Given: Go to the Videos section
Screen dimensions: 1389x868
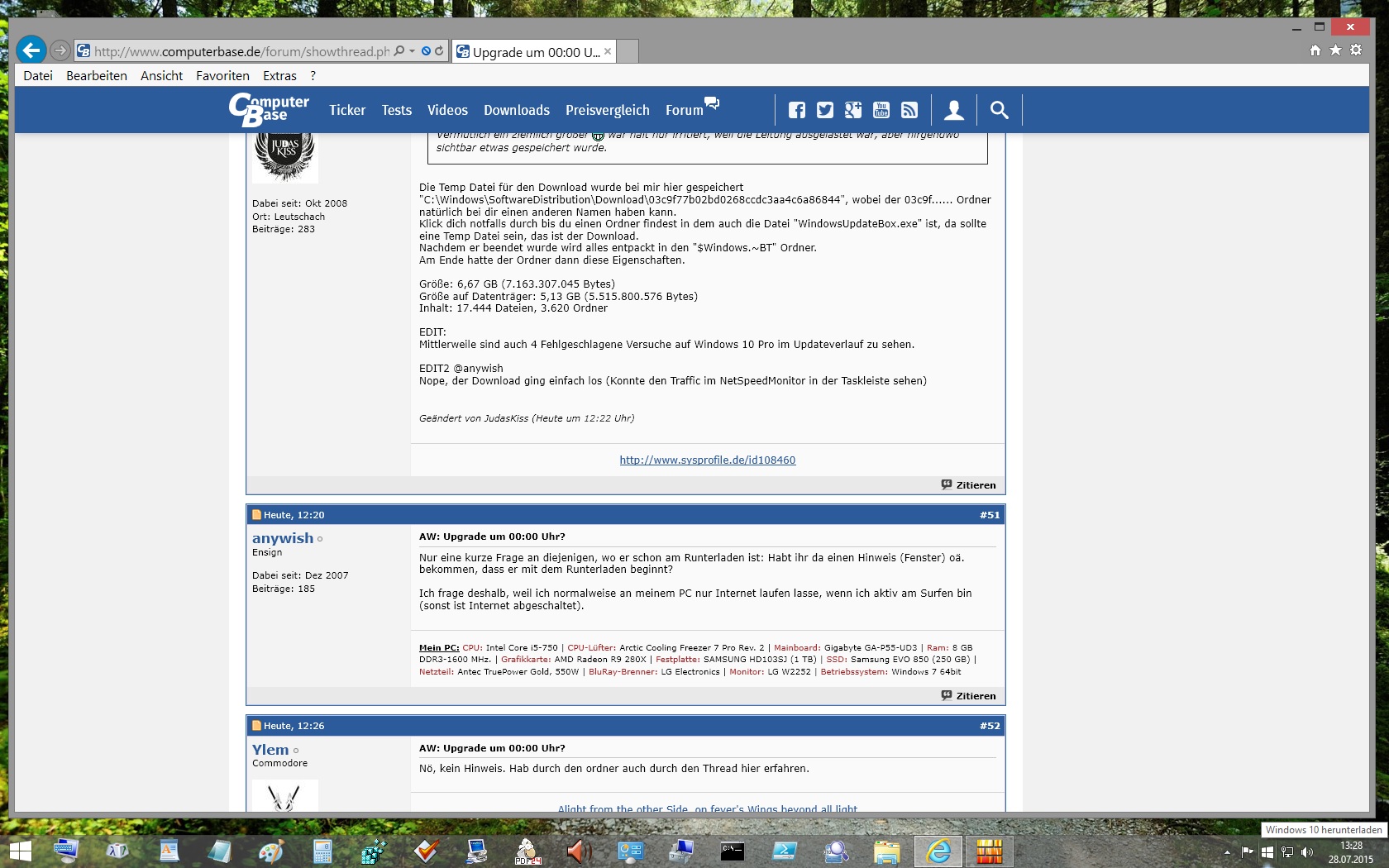Looking at the screenshot, I should click(447, 110).
